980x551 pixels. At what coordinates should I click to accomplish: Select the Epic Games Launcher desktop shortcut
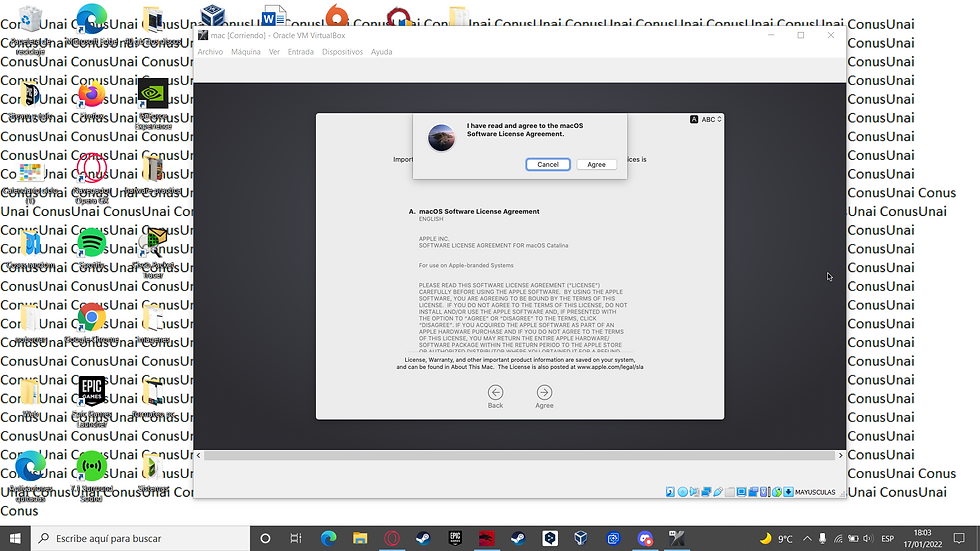pos(91,401)
